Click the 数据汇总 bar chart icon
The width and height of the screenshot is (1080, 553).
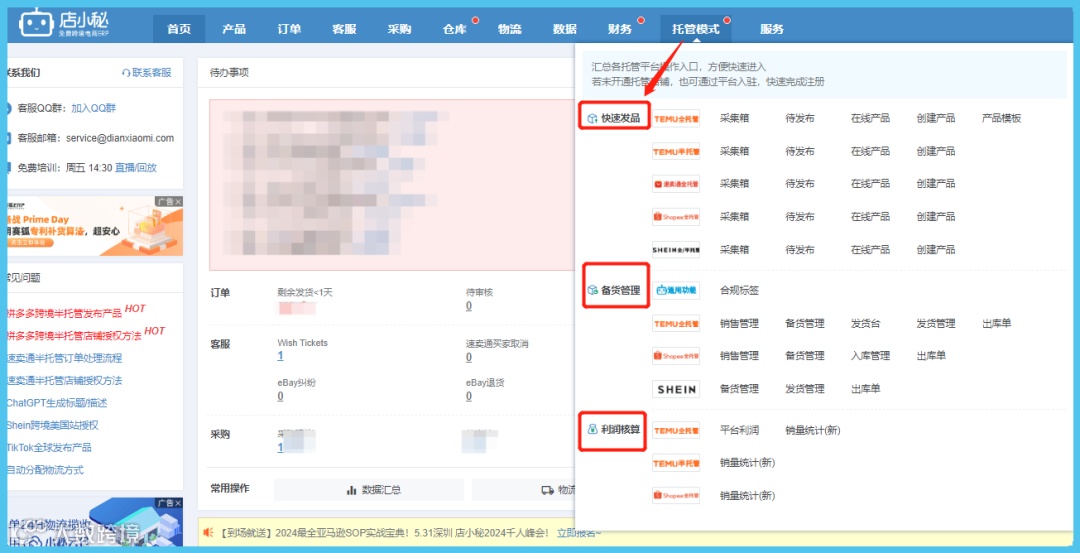click(351, 490)
